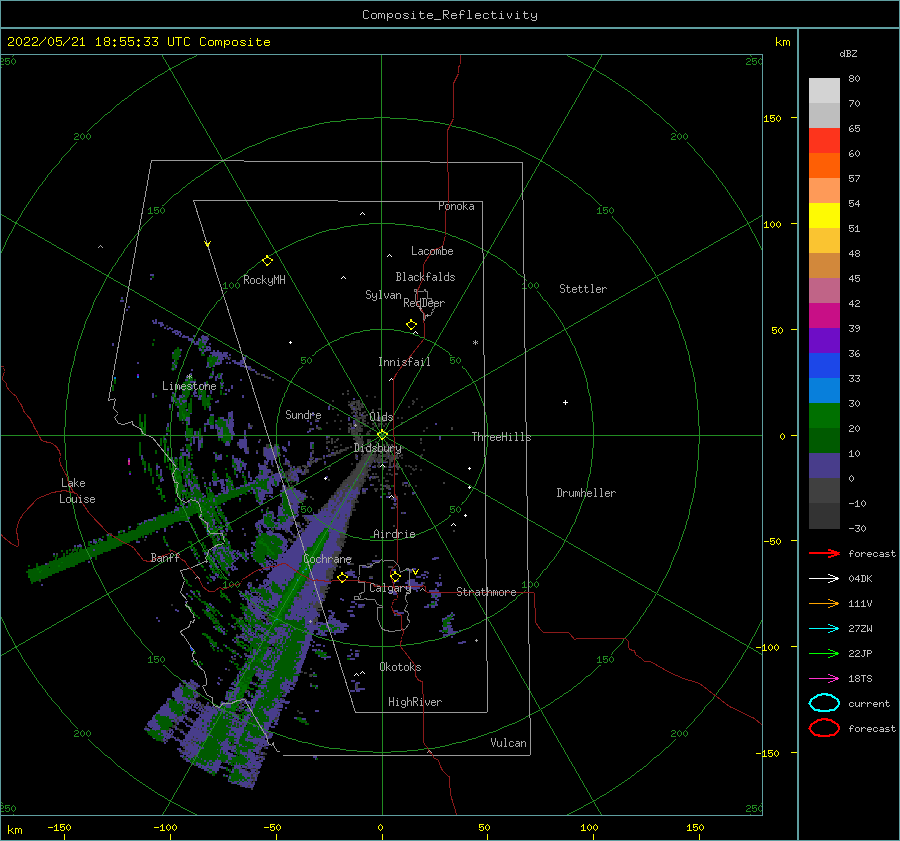Click the Didsbury town label
Image resolution: width=900 pixels, height=841 pixels.
[378, 448]
